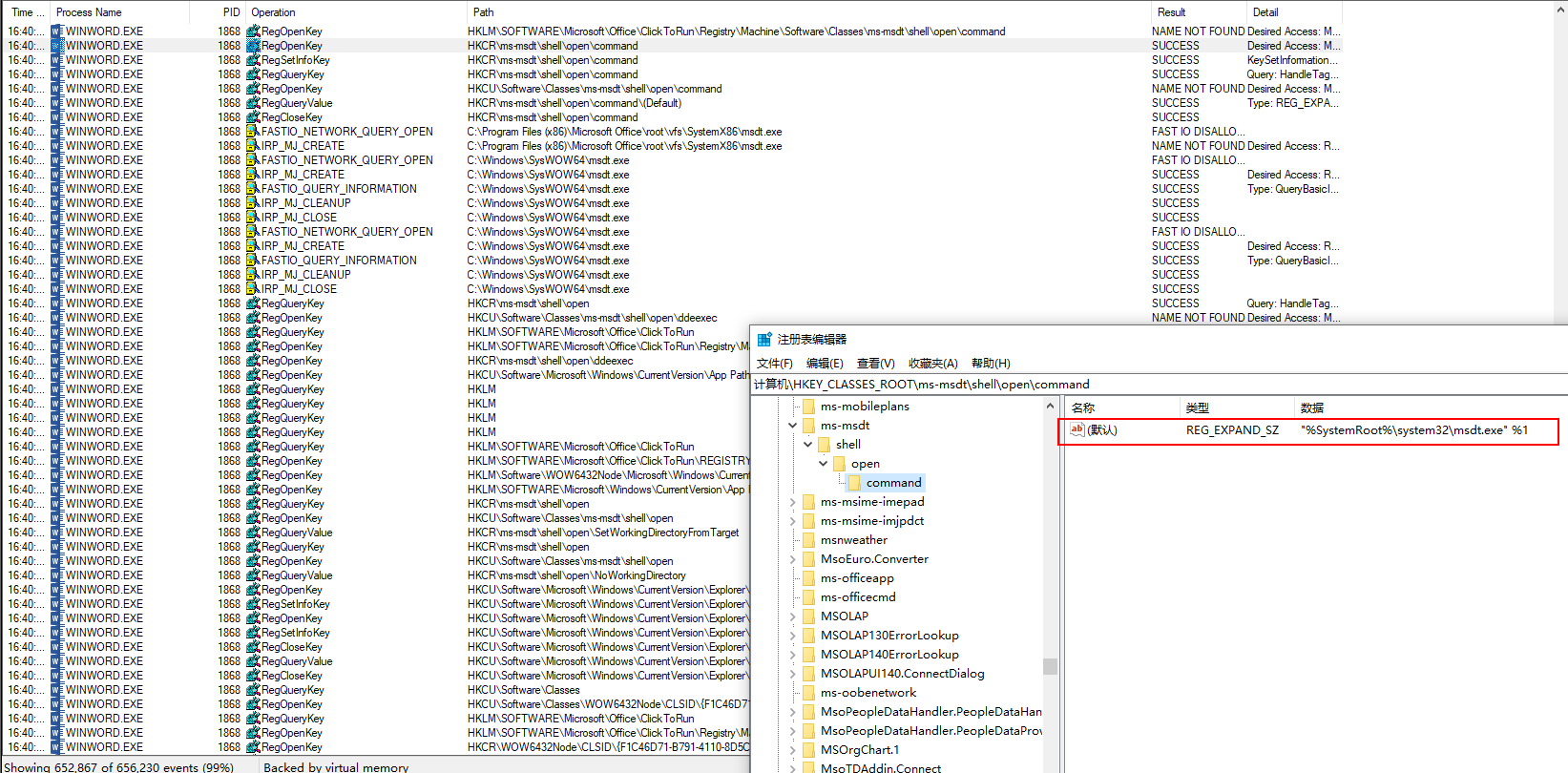This screenshot has width=1568, height=773.
Task: Click the folder icon beside msnweather
Action: pos(809,540)
